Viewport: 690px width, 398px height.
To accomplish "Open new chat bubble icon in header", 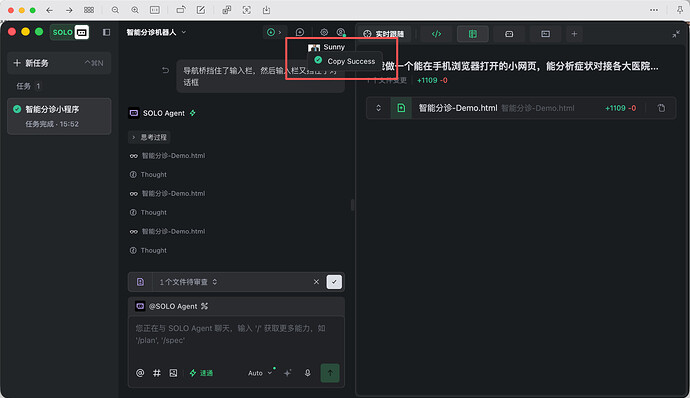I will [x=300, y=32].
